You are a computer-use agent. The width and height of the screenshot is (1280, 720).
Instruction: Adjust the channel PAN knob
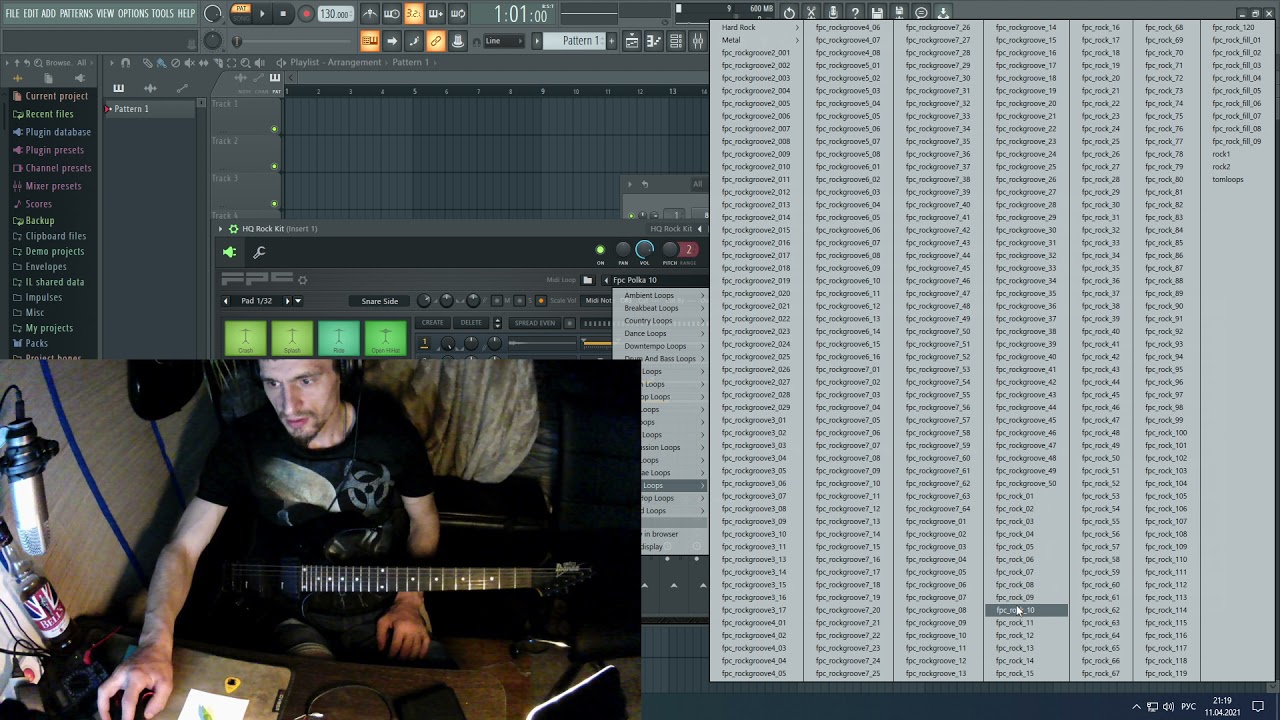623,250
